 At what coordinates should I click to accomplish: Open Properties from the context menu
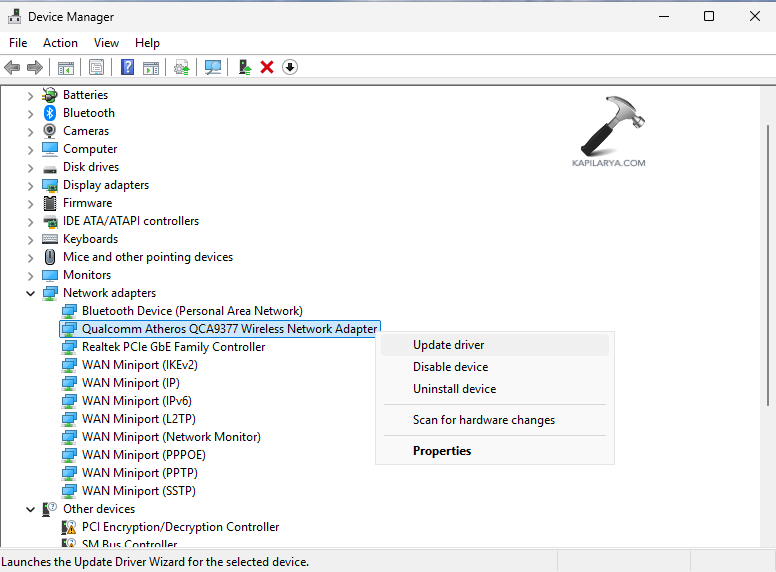pos(442,451)
